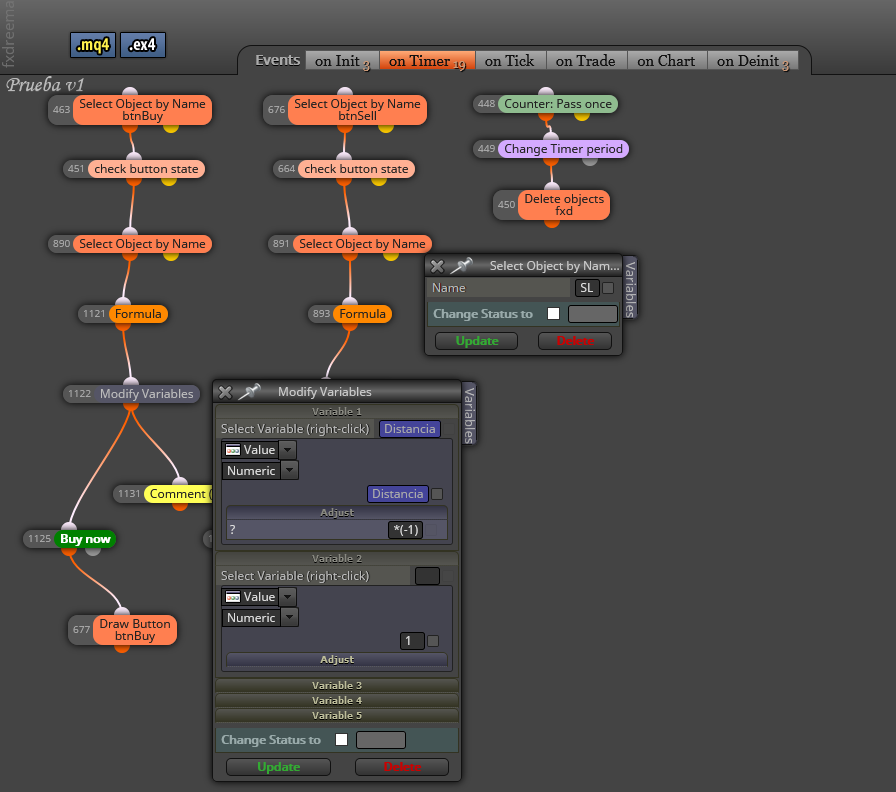
Task: Expand the Variable 2 Adjust section
Action: click(x=337, y=659)
